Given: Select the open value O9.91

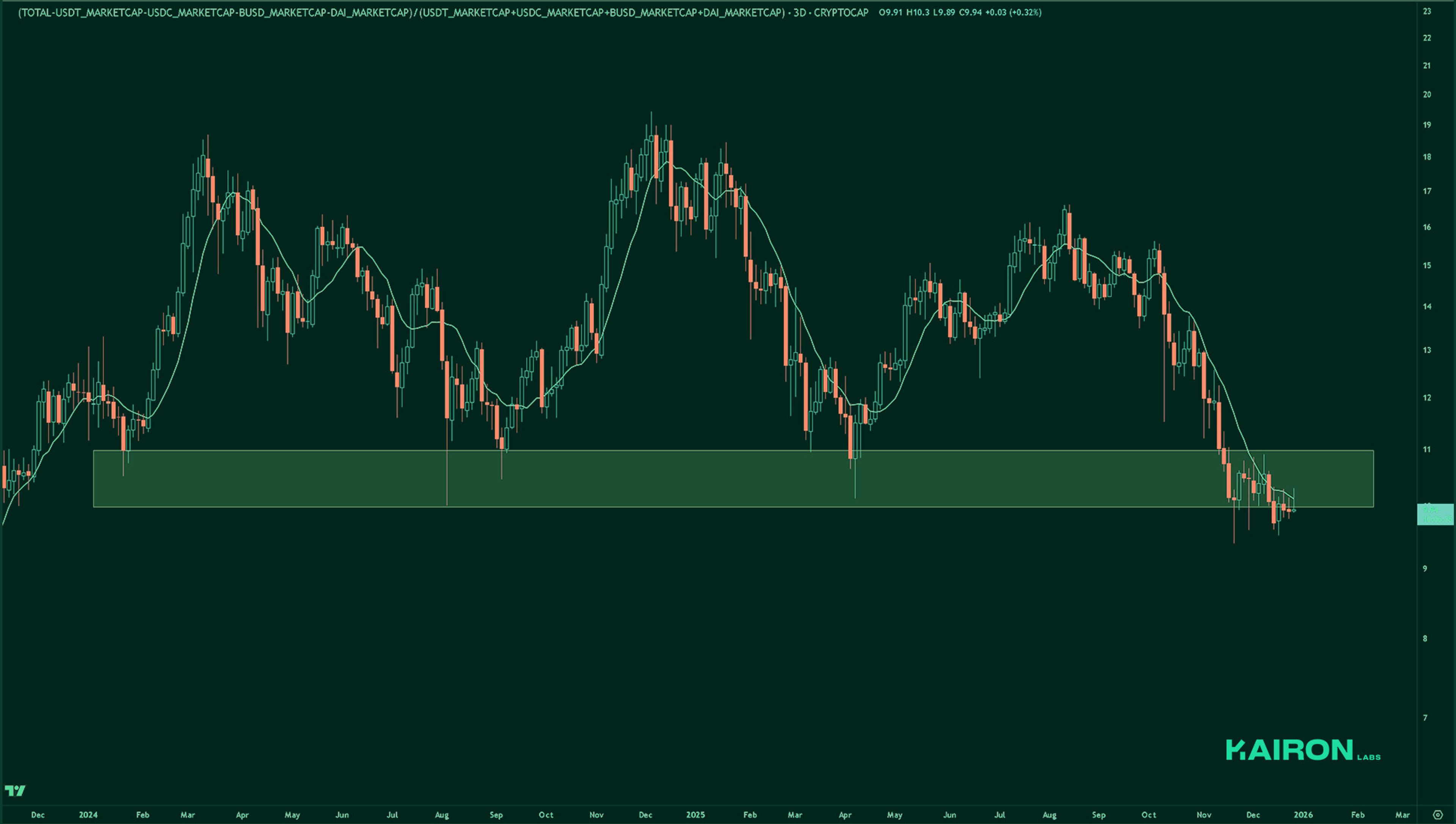Looking at the screenshot, I should coord(891,13).
